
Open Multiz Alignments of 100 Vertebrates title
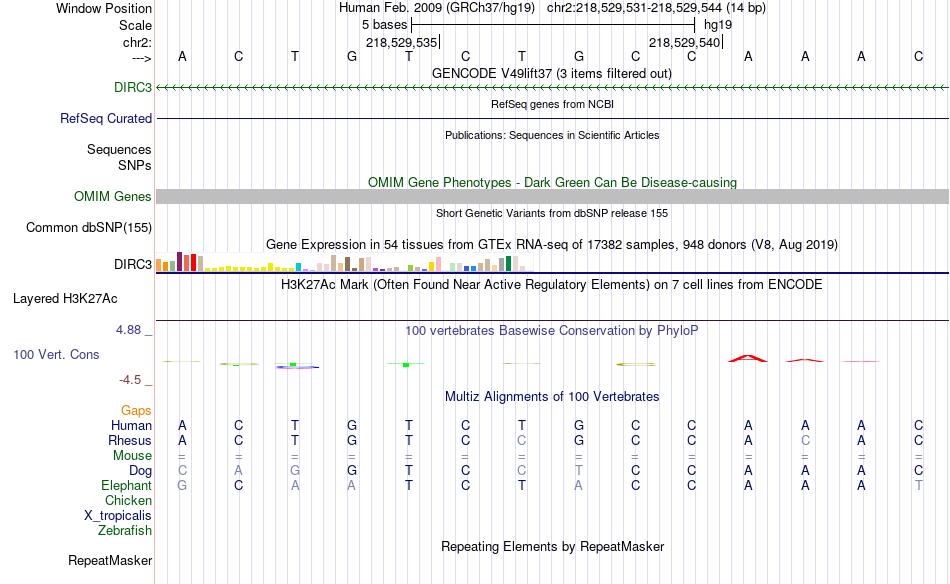[552, 397]
